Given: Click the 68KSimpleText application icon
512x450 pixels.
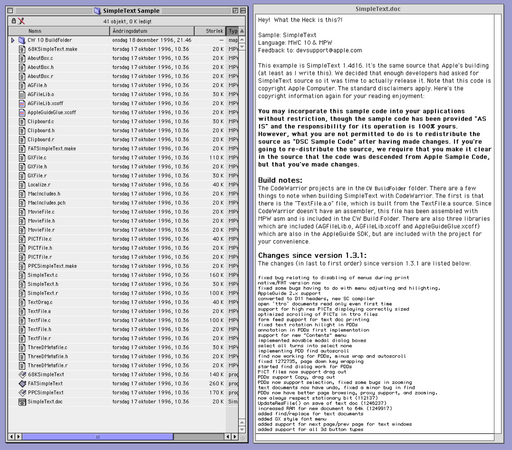Looking at the screenshot, I should coord(22,374).
